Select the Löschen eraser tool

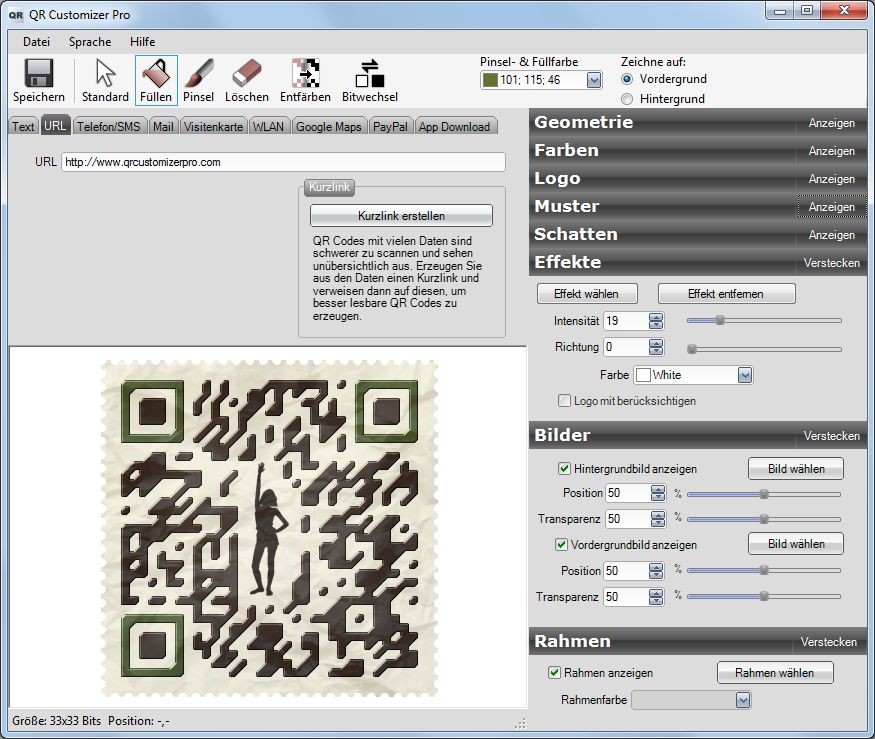(x=247, y=80)
